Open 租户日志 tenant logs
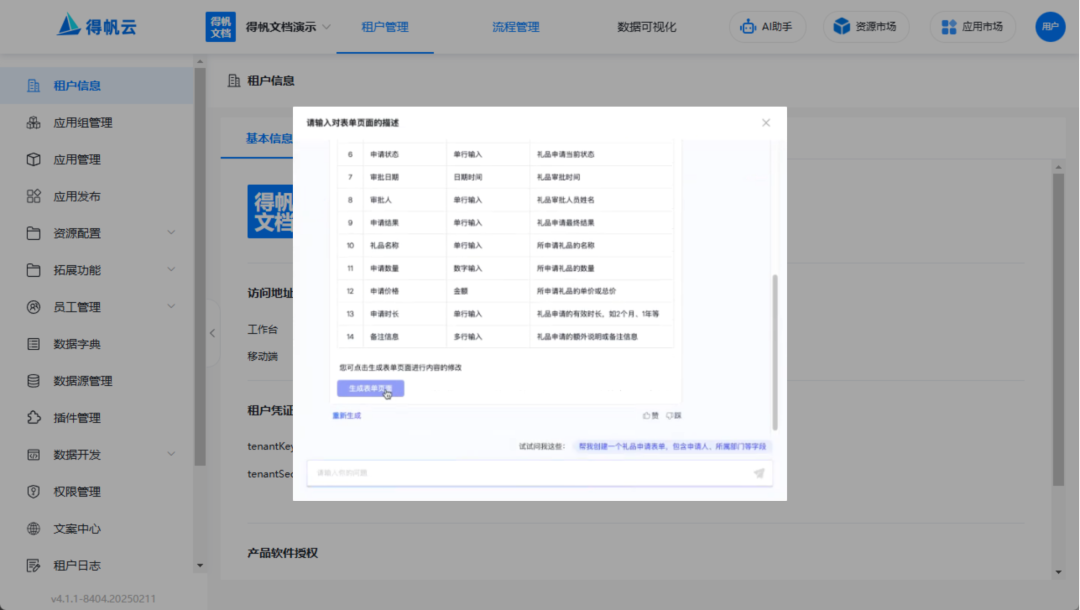1080x610 pixels. click(76, 565)
